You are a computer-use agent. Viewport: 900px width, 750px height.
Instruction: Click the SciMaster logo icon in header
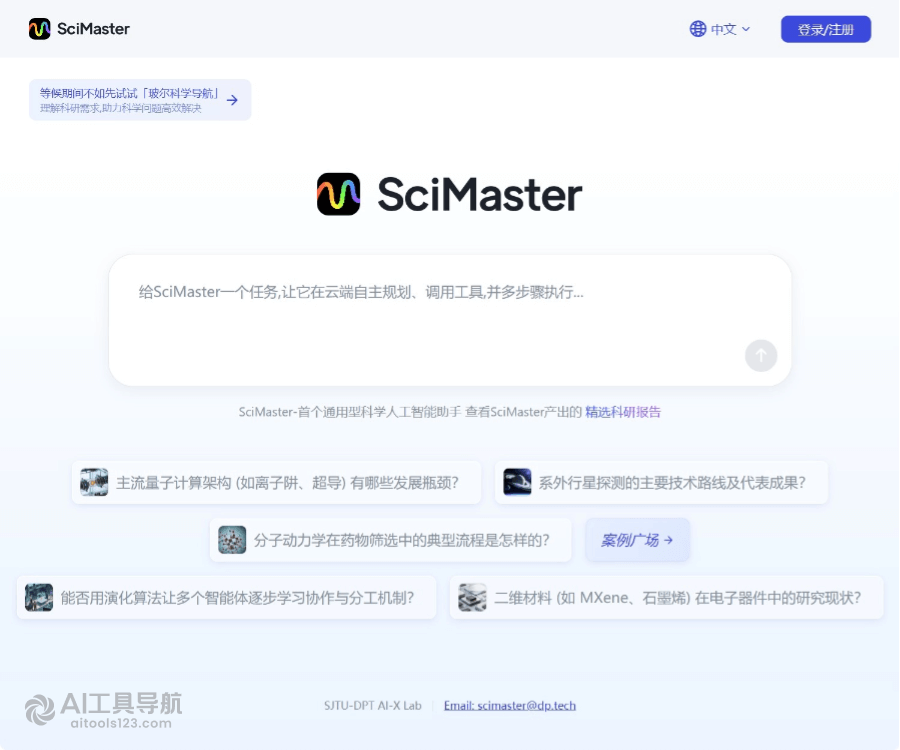pyautogui.click(x=40, y=29)
